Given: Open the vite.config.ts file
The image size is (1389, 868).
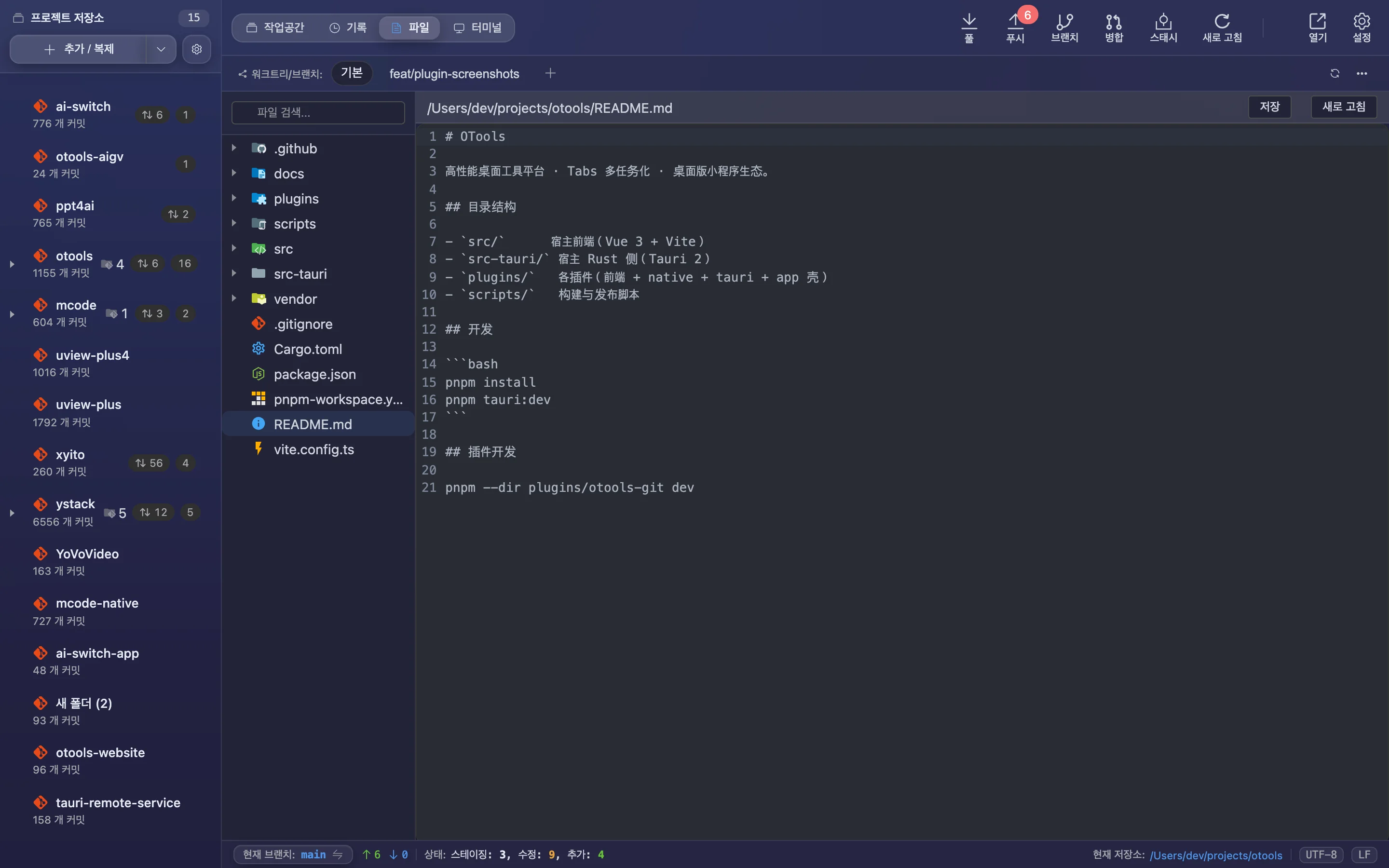Looking at the screenshot, I should pos(318,449).
